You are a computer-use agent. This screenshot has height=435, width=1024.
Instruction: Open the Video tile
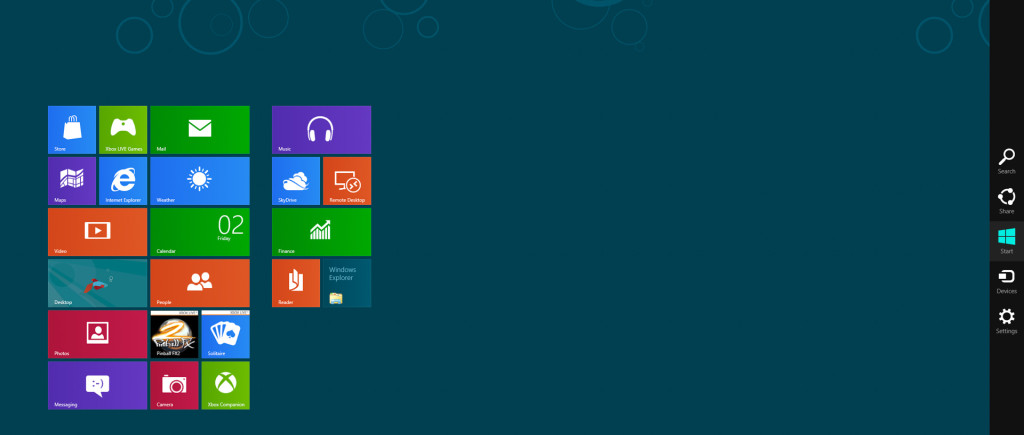(97, 232)
